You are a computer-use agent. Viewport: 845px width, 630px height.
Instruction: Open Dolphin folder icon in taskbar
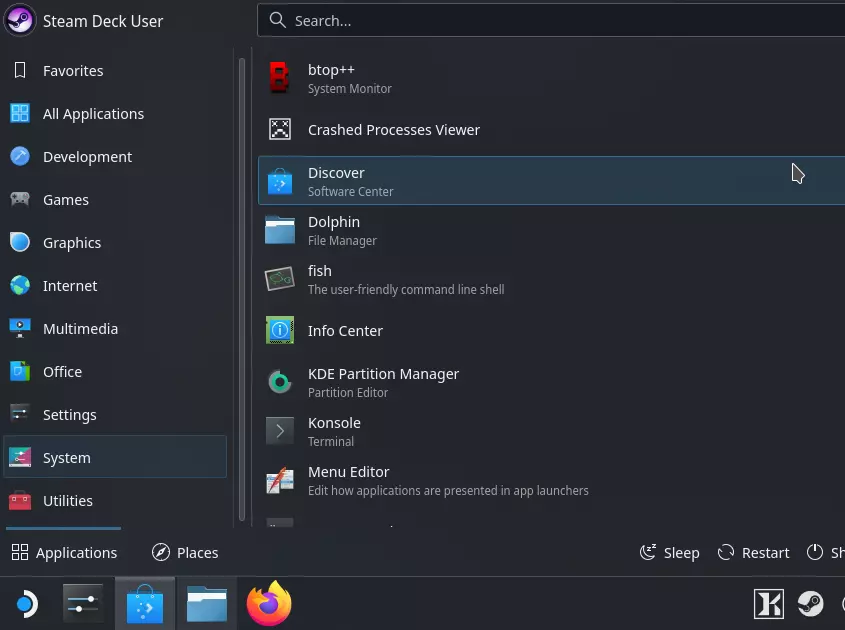point(206,604)
